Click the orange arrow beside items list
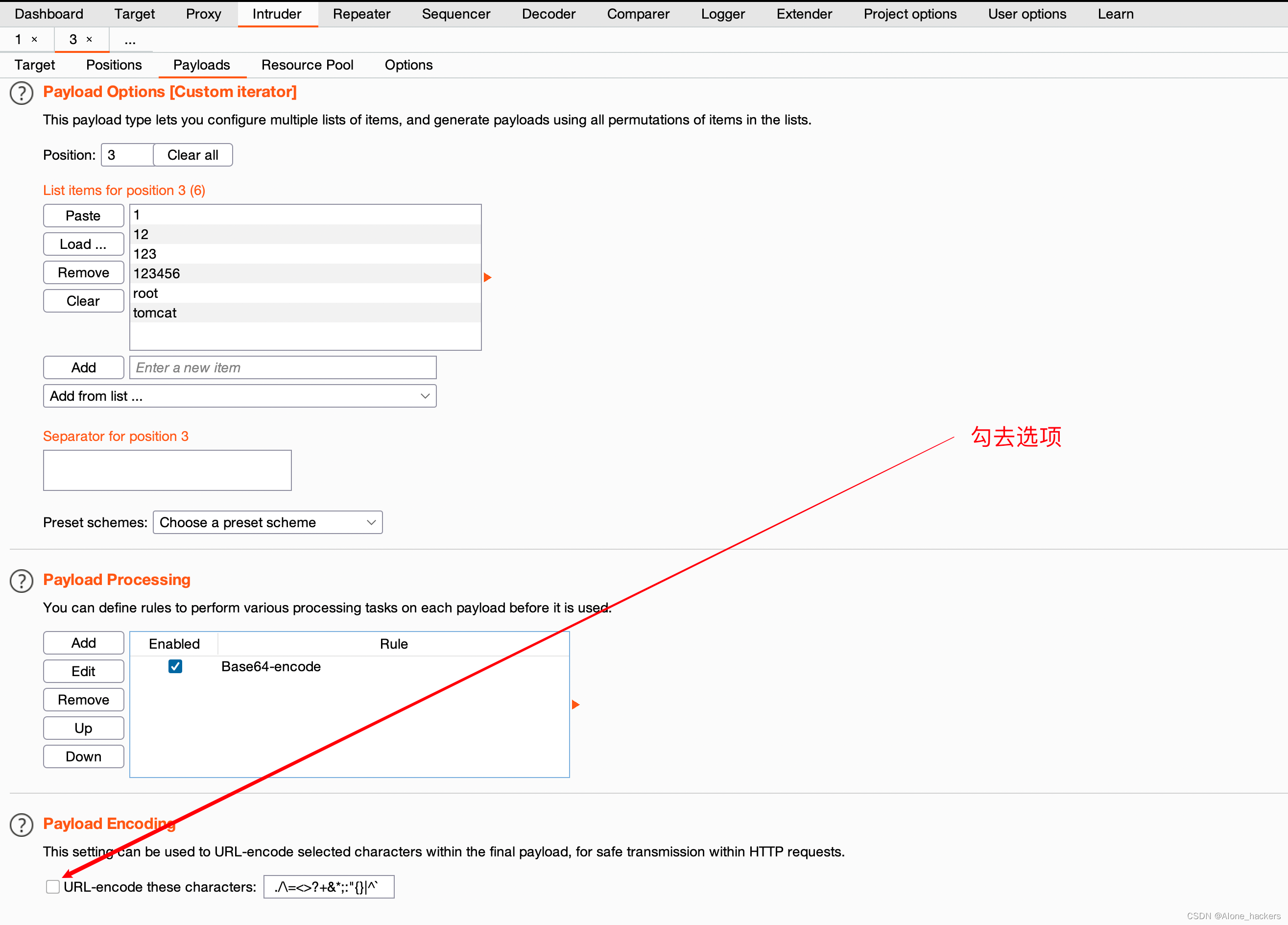Image resolution: width=1288 pixels, height=925 pixels. [x=487, y=277]
